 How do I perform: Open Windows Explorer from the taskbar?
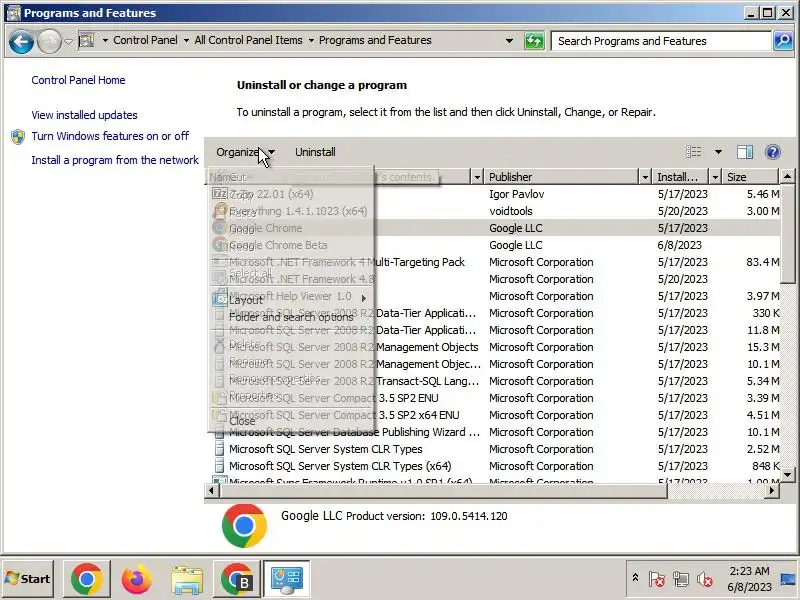[x=187, y=579]
